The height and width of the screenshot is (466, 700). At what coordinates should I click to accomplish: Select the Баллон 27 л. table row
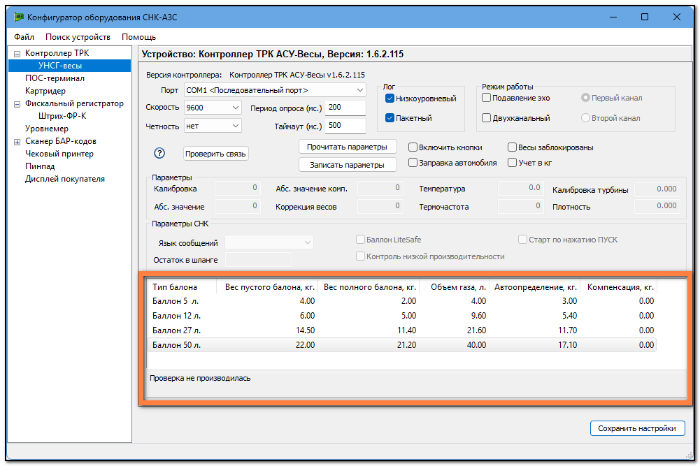point(402,330)
